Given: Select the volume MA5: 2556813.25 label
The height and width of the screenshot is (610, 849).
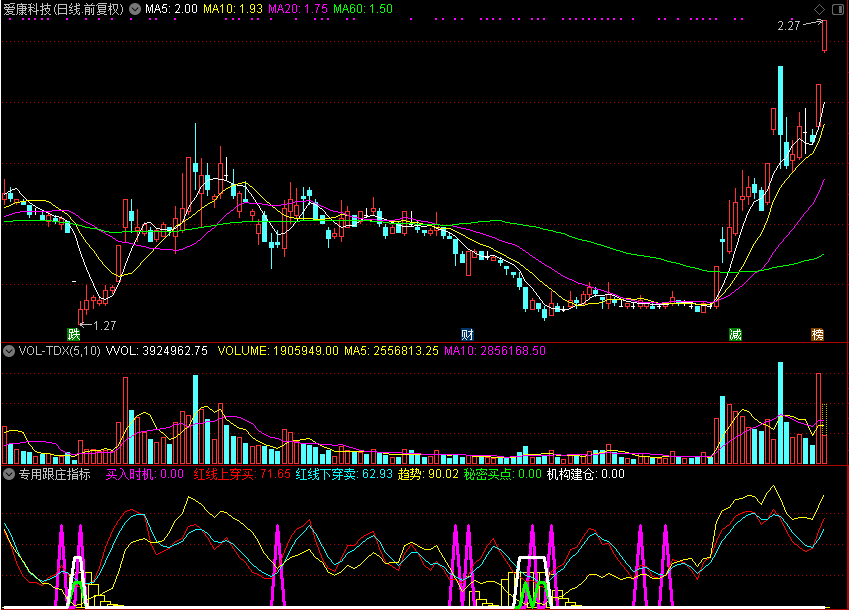Looking at the screenshot, I should [x=391, y=351].
